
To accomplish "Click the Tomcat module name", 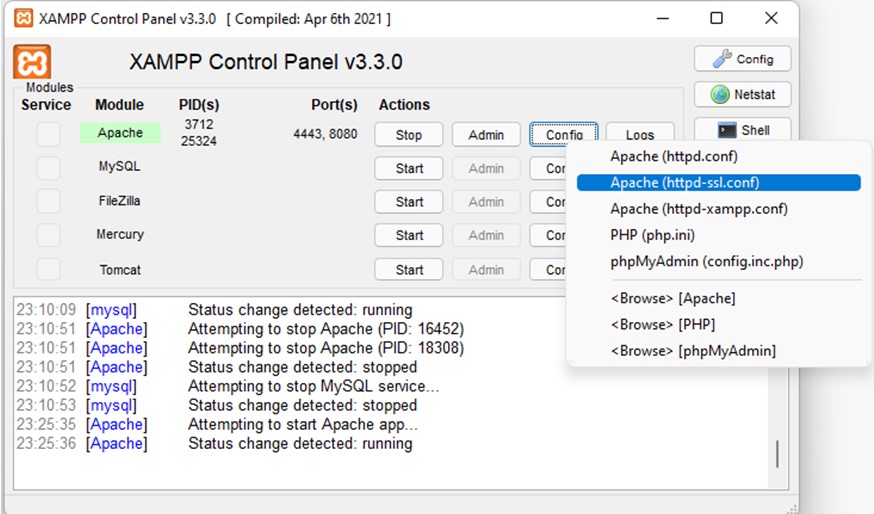I will (120, 270).
